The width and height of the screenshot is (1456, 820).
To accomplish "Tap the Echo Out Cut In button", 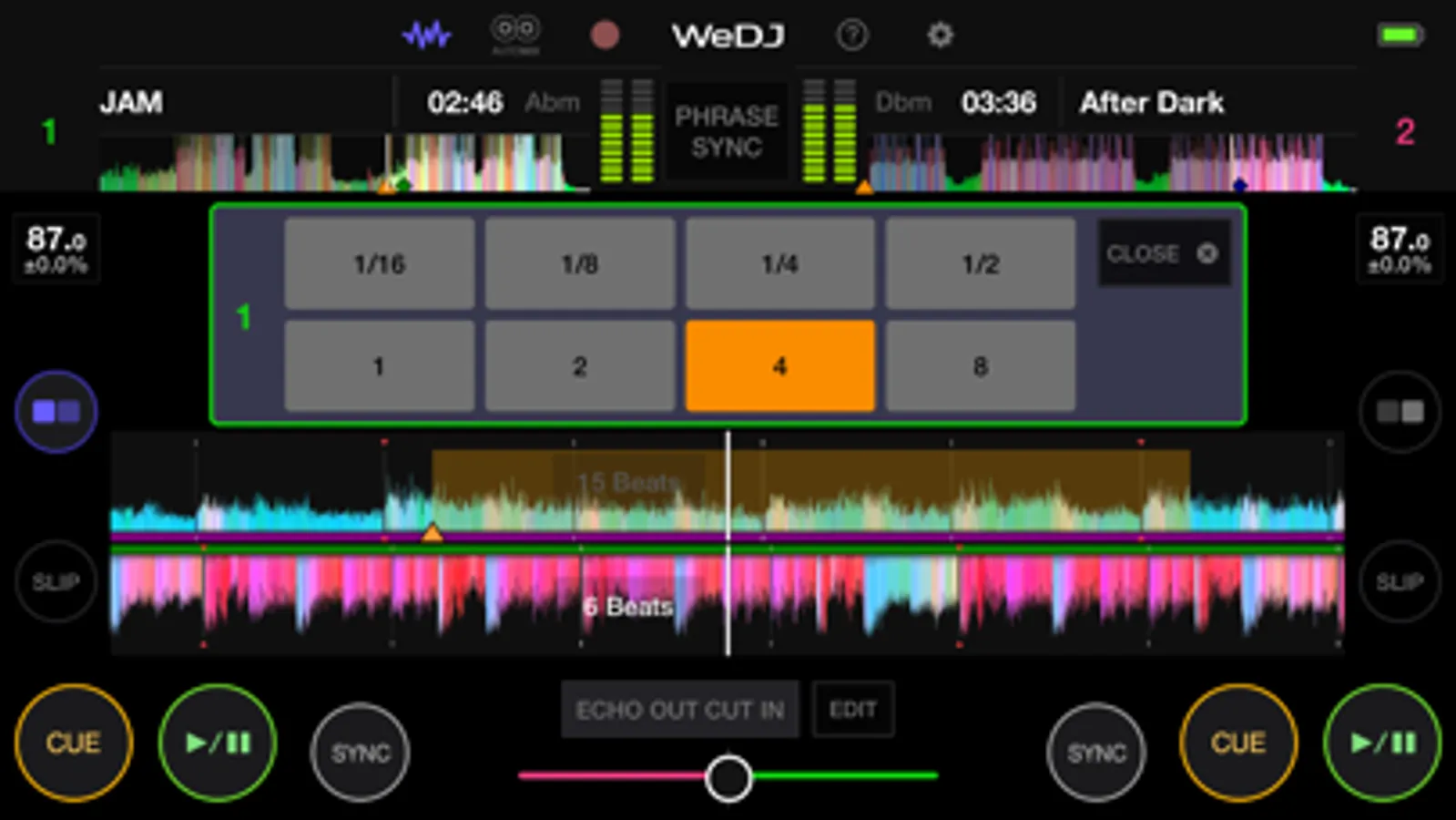I will pyautogui.click(x=680, y=709).
